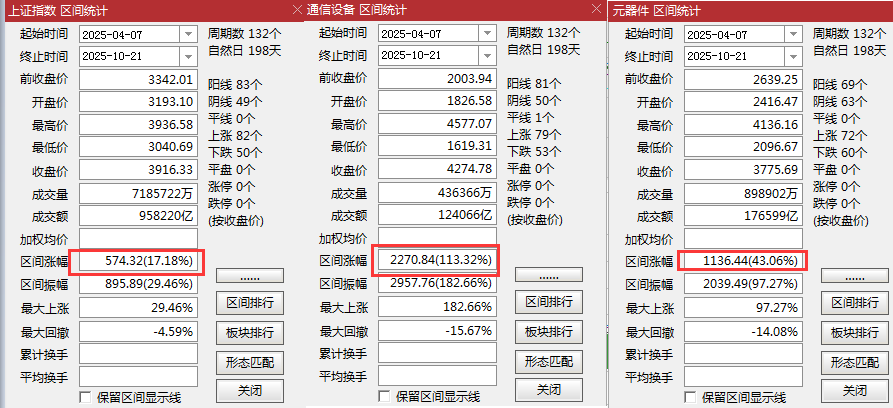Click 关闭 button in 通信设备 window
Image resolution: width=893 pixels, height=408 pixels.
(x=549, y=390)
